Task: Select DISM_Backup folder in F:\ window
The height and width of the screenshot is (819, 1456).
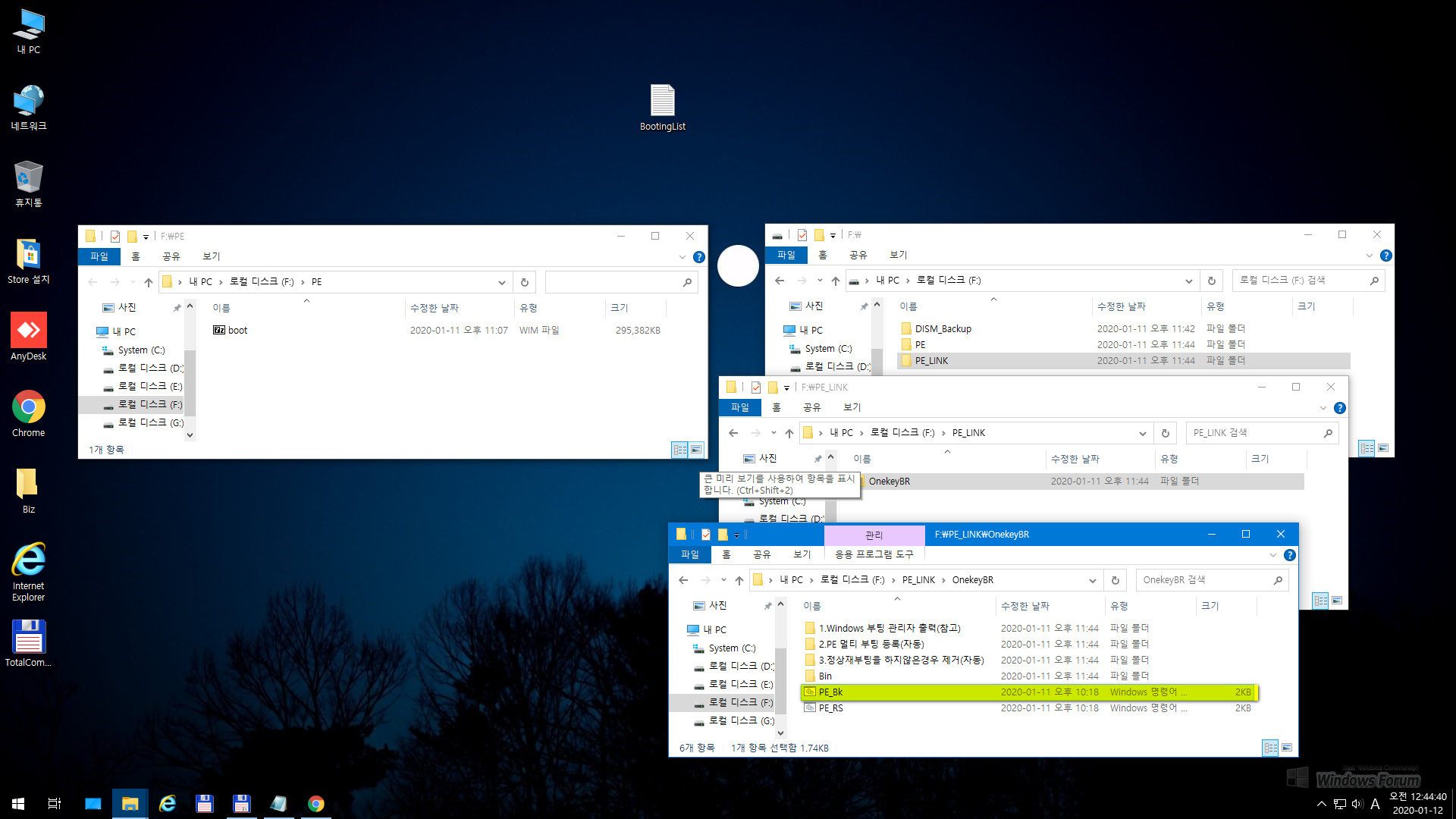Action: point(1124,329)
